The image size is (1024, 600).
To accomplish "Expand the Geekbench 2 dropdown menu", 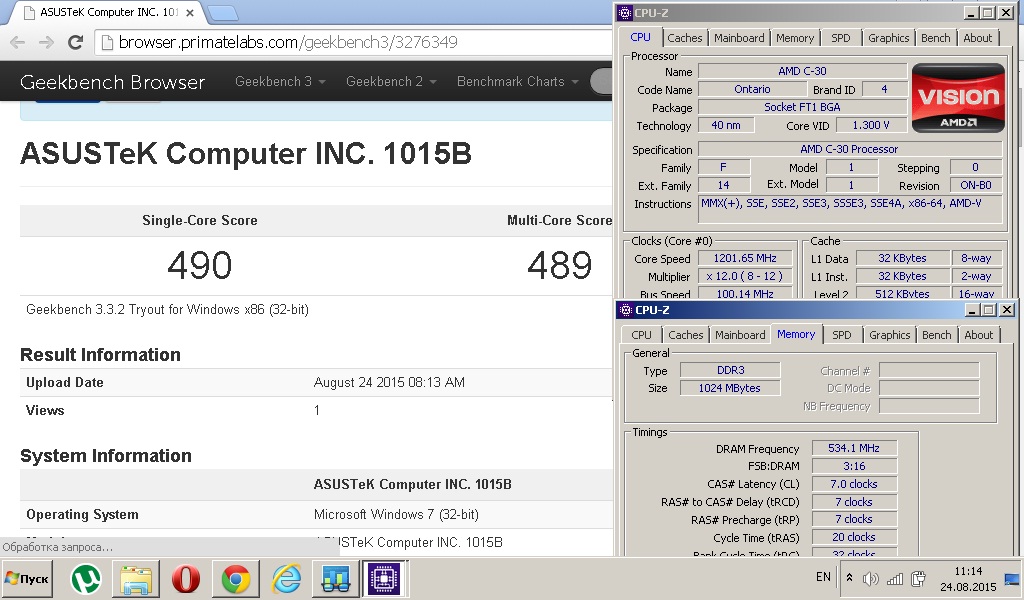I will (x=391, y=82).
